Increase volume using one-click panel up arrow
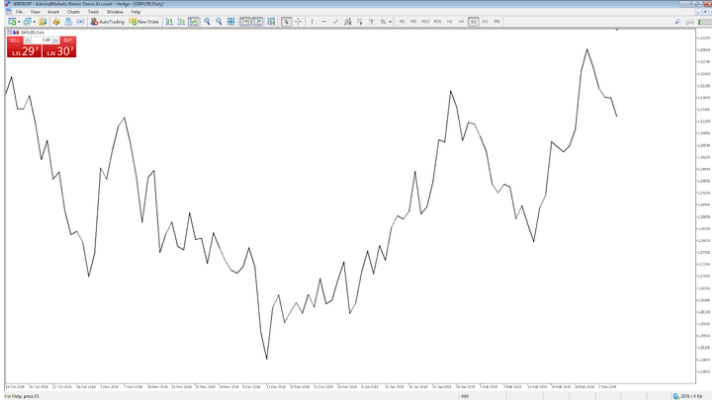 coord(55,40)
